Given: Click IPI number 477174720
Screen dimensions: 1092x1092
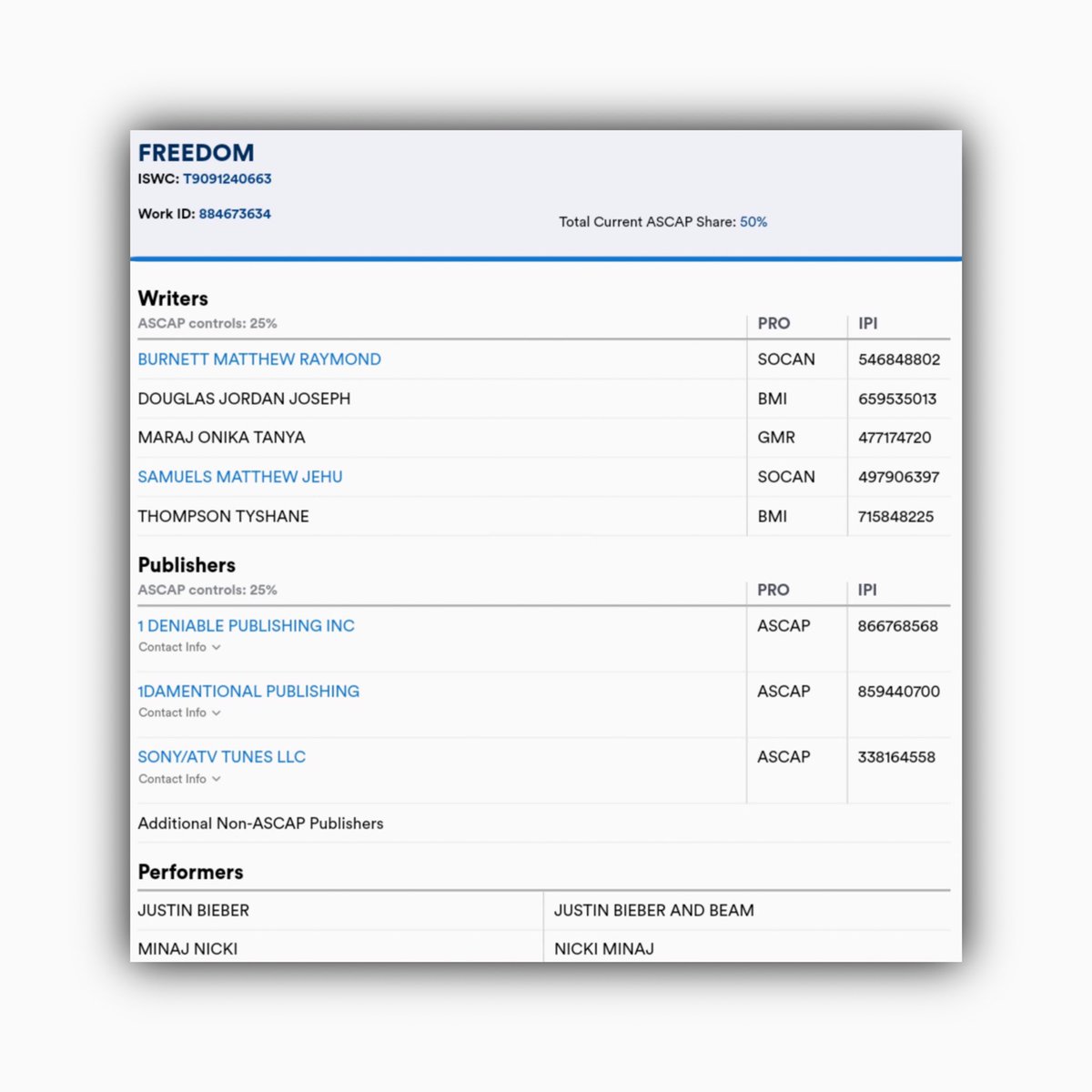Looking at the screenshot, I should coord(895,438).
